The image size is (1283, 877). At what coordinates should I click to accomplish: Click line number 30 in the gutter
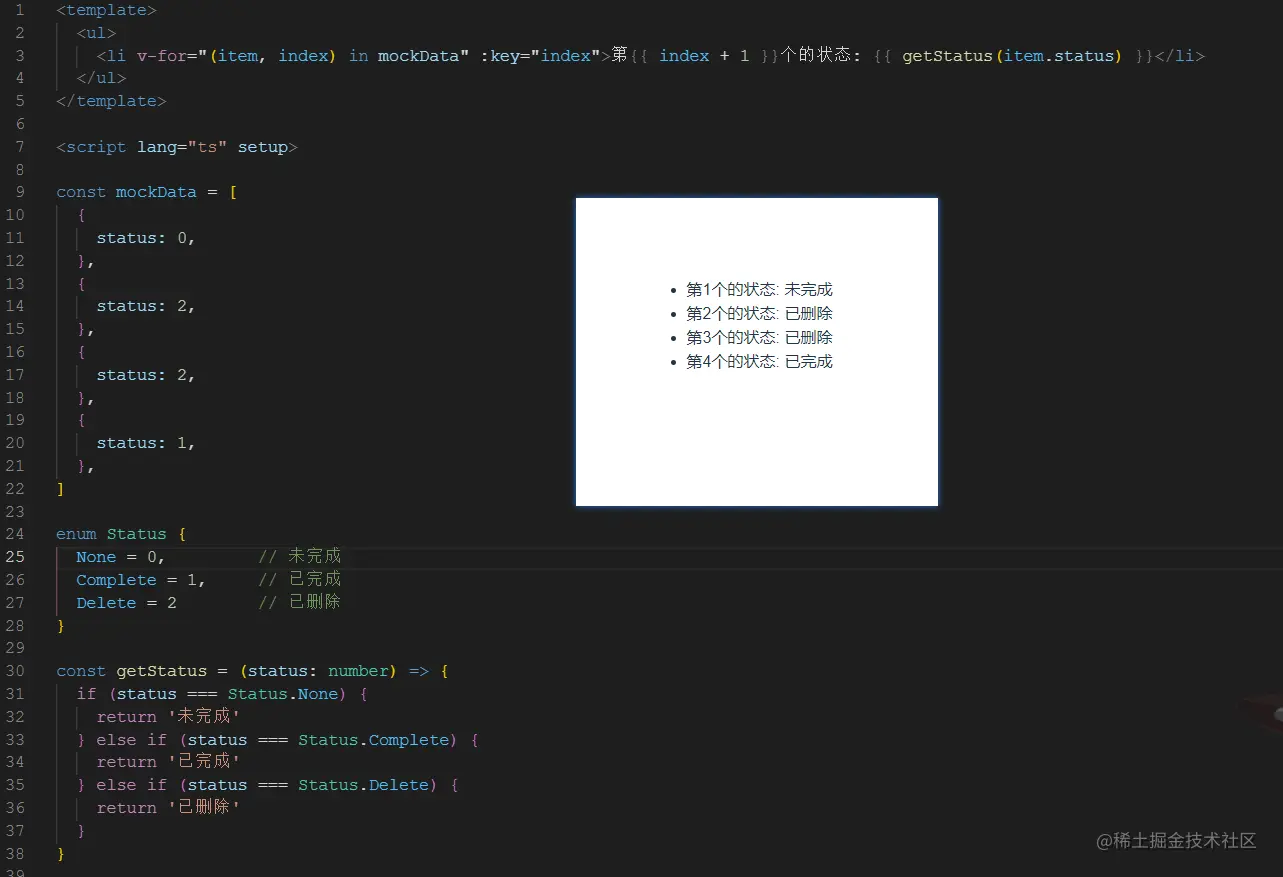click(14, 671)
